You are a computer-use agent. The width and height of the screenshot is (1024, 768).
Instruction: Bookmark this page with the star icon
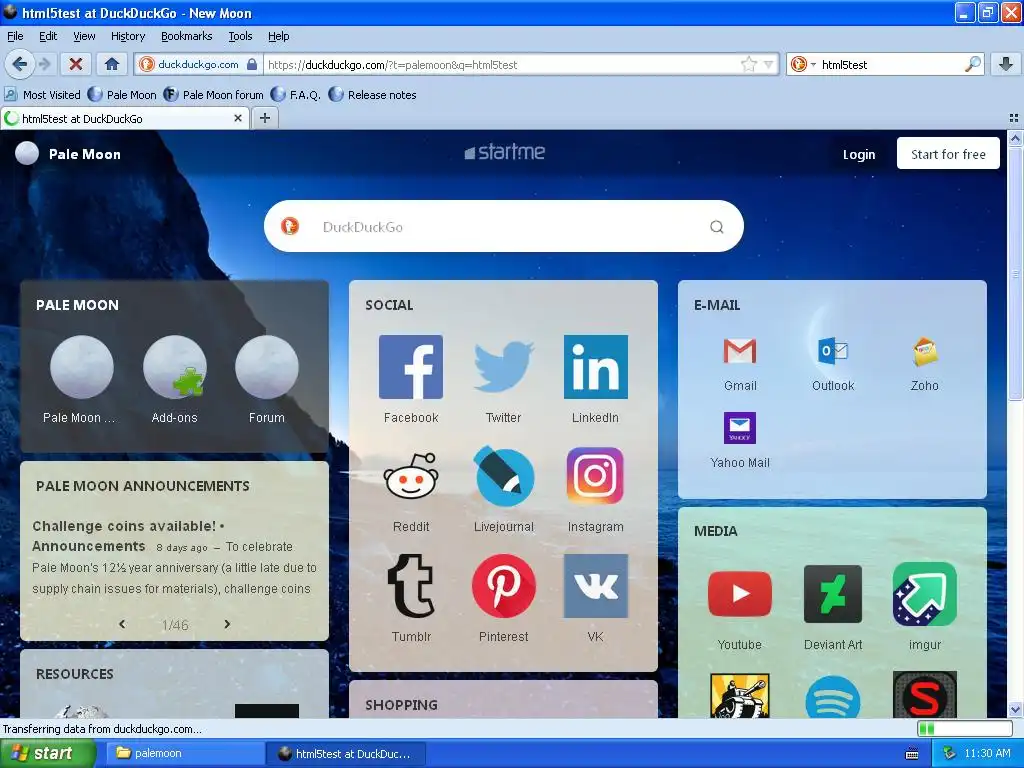point(748,64)
